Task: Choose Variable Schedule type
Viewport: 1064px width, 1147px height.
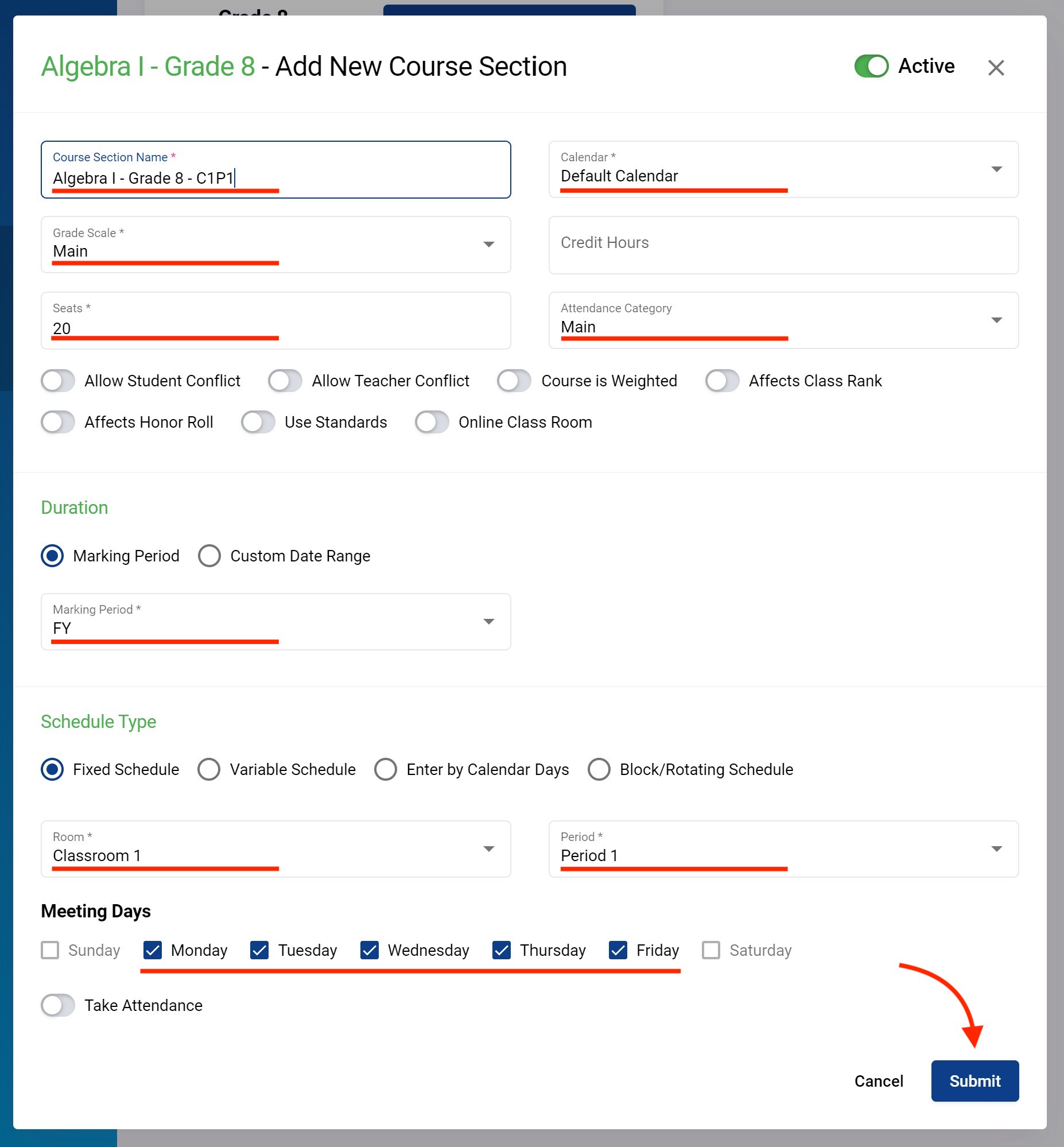Action: click(x=209, y=769)
